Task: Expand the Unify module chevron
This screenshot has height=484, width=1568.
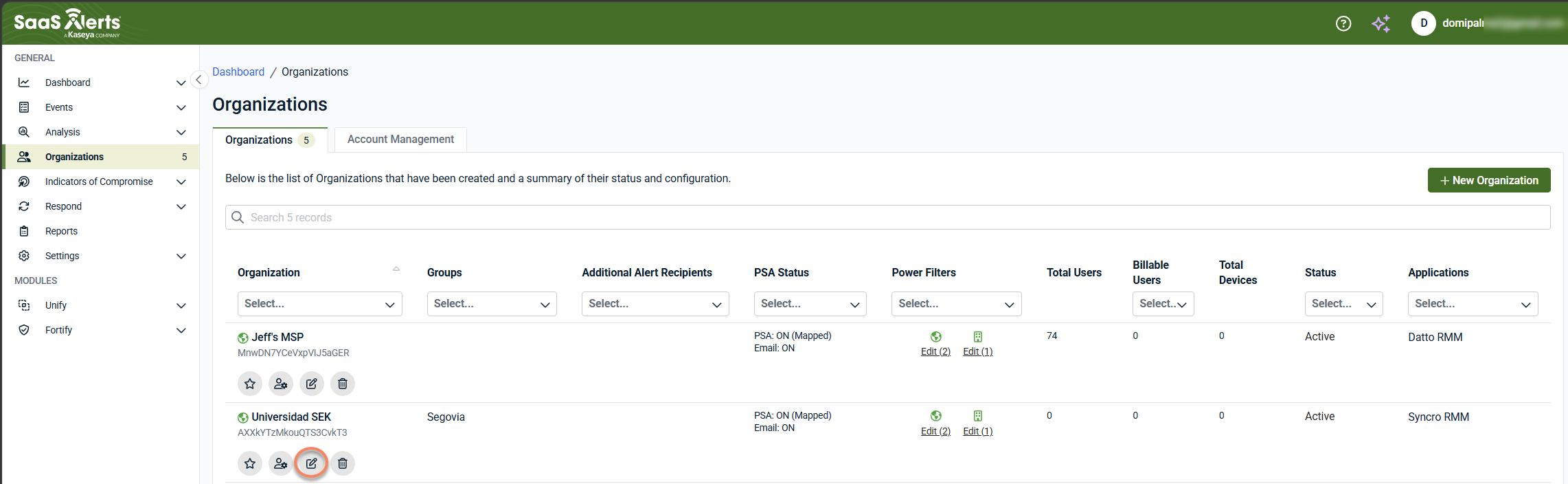Action: [181, 305]
